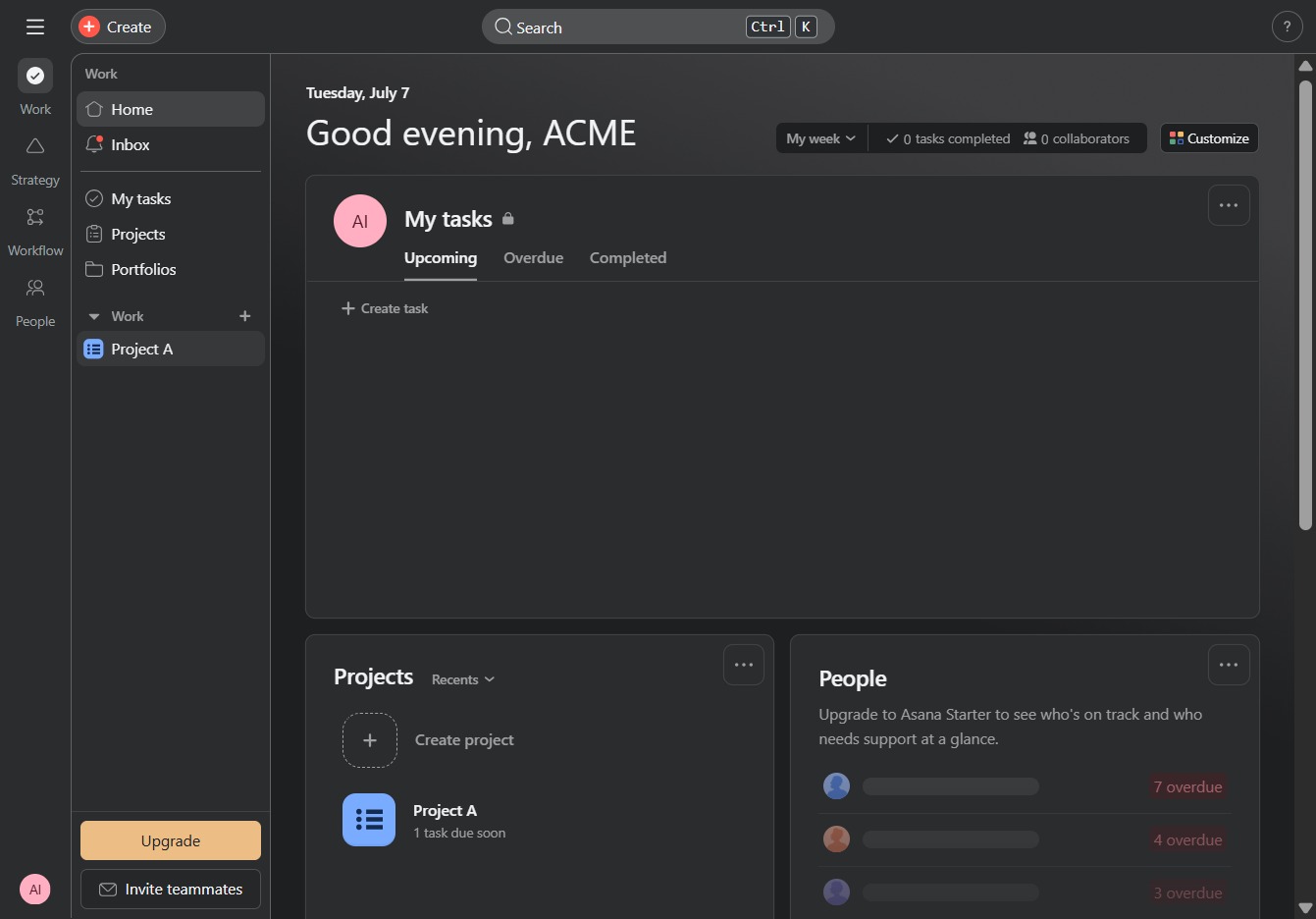The image size is (1316, 919).
Task: Add item with Work section plus icon
Action: click(x=245, y=316)
